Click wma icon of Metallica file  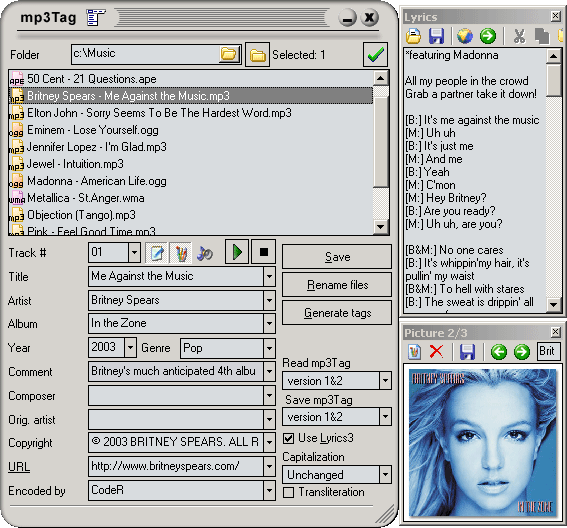pyautogui.click(x=17, y=198)
